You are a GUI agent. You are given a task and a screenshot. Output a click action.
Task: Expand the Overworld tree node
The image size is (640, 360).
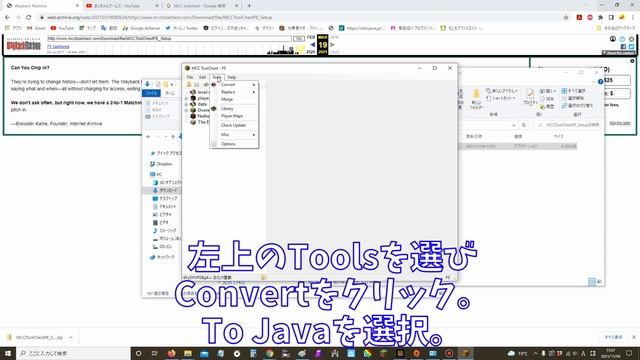coord(187,110)
